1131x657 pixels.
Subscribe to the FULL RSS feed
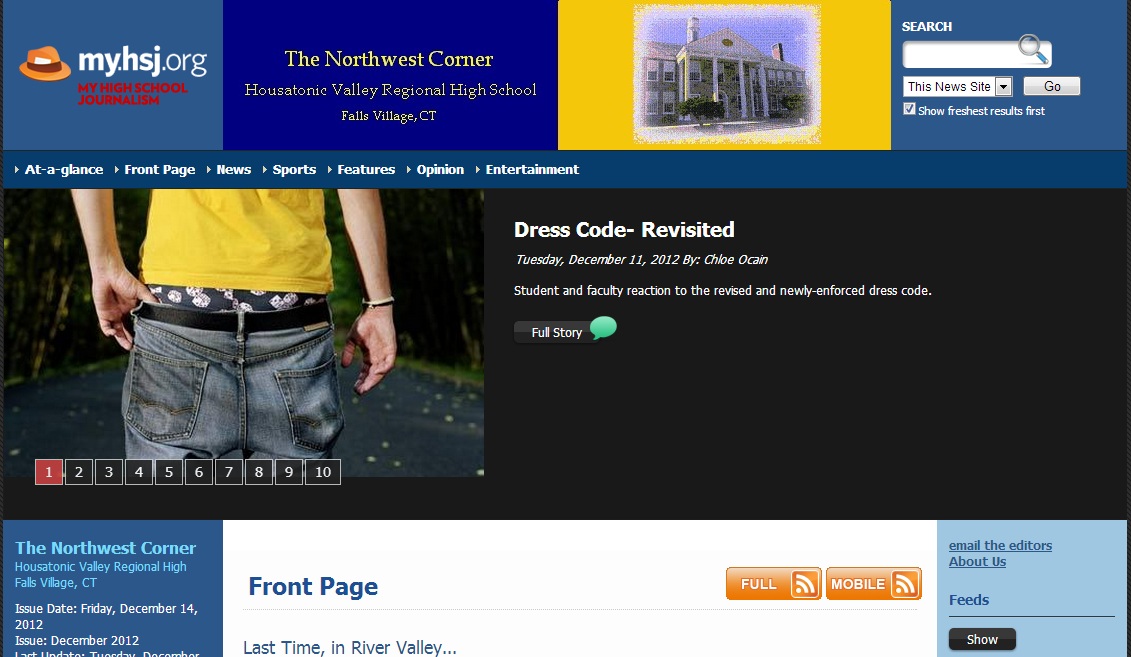773,584
